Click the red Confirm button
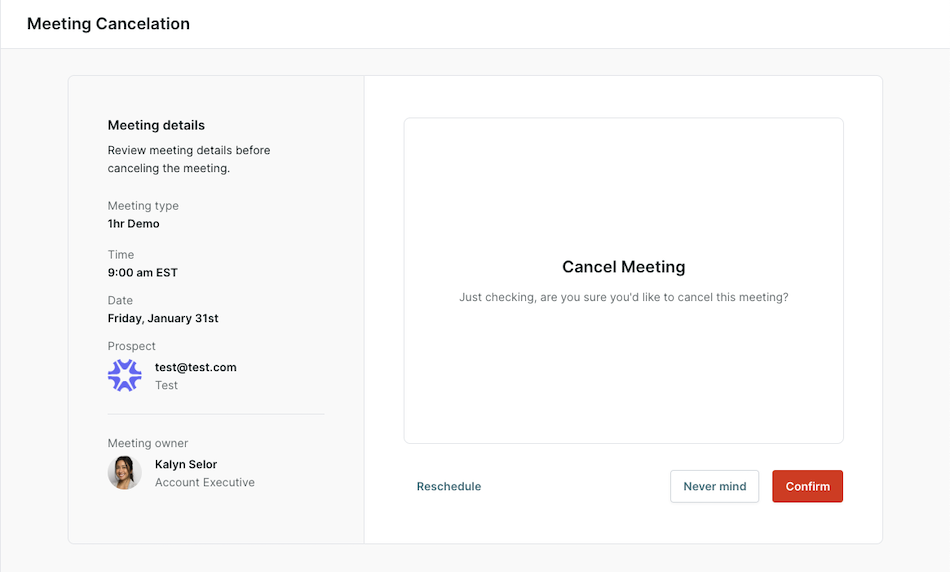 [x=807, y=486]
